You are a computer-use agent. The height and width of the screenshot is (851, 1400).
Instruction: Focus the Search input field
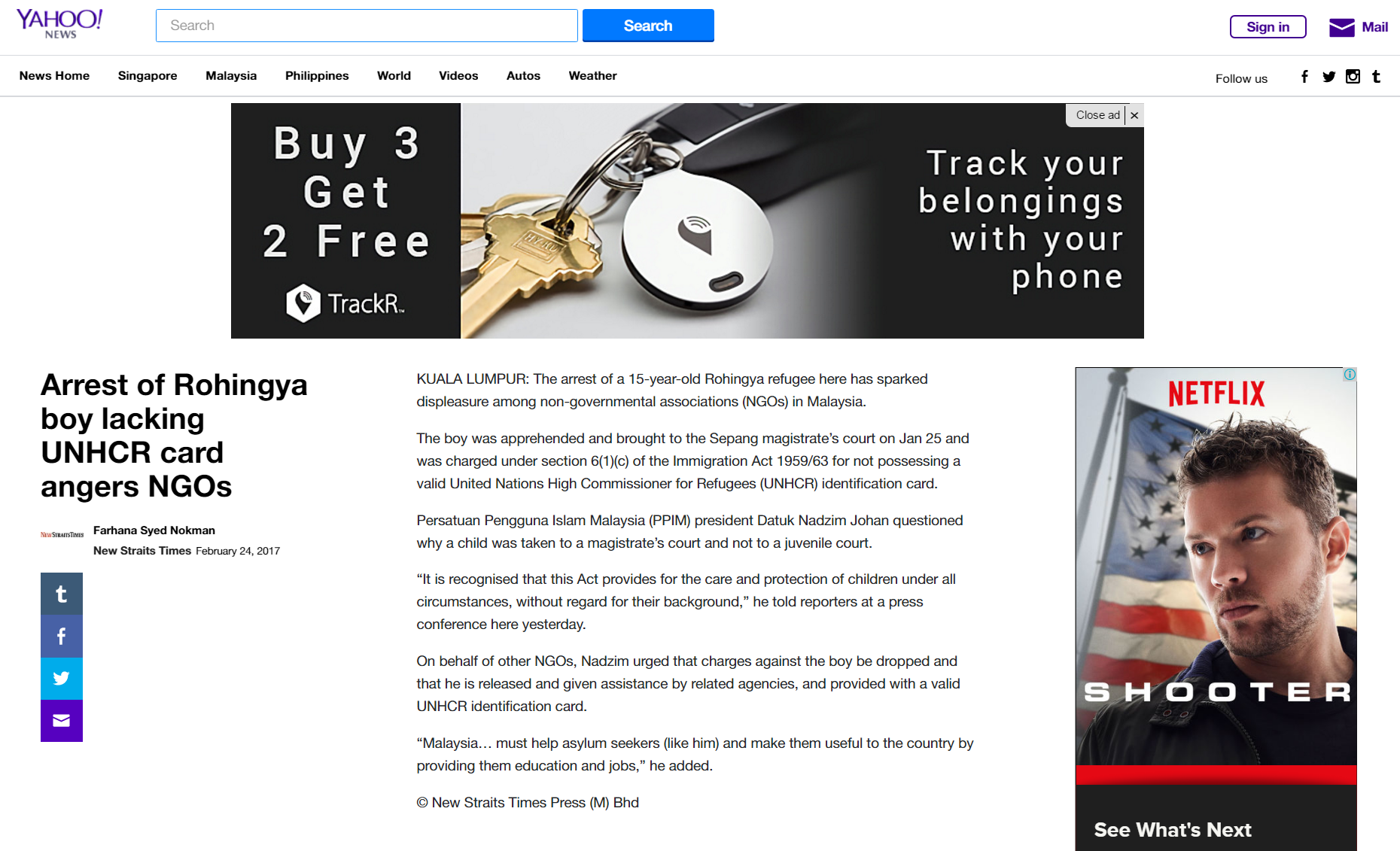click(367, 26)
